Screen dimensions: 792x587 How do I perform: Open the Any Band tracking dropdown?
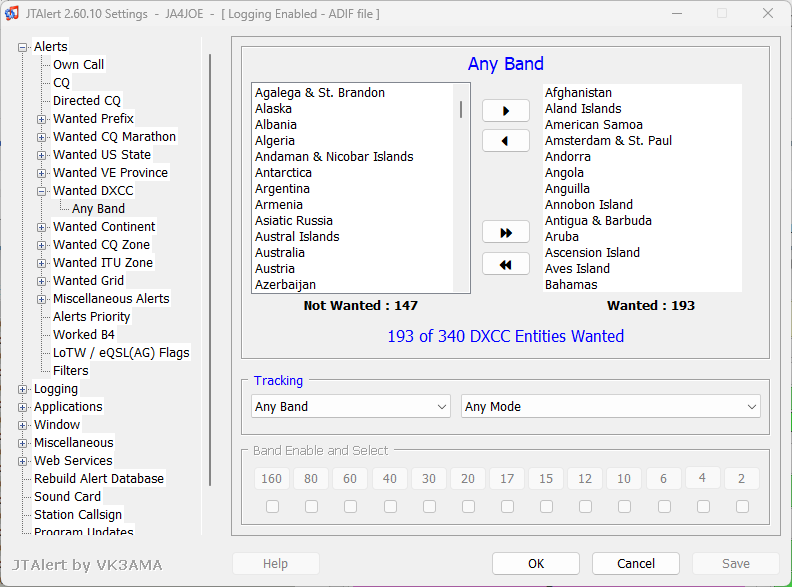351,407
